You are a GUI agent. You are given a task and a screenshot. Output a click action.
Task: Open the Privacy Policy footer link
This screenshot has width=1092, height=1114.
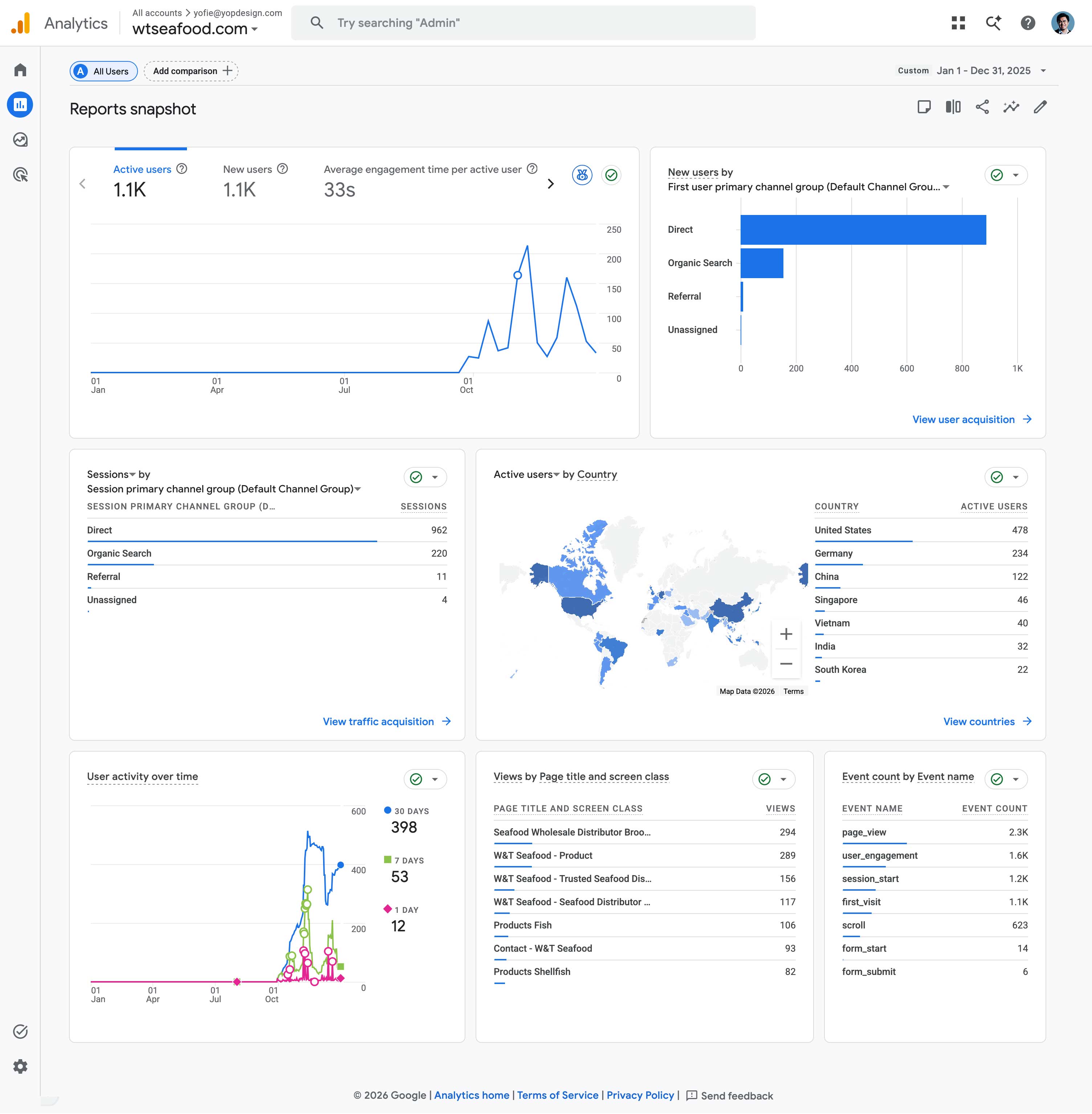coord(640,1095)
